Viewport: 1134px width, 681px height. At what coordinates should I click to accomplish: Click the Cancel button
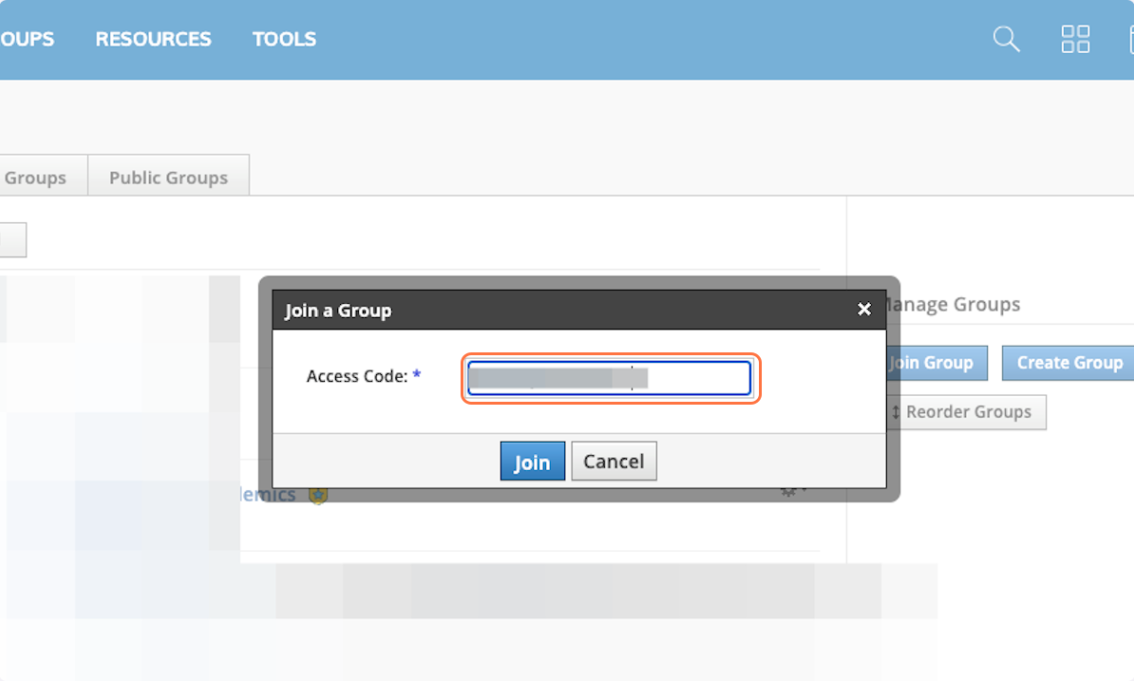tap(613, 461)
